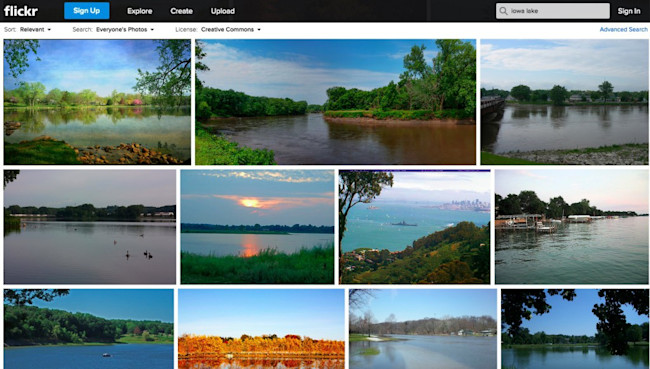Screen dimensions: 650x369
Task: Click the Sign Up button
Action: (87, 11)
